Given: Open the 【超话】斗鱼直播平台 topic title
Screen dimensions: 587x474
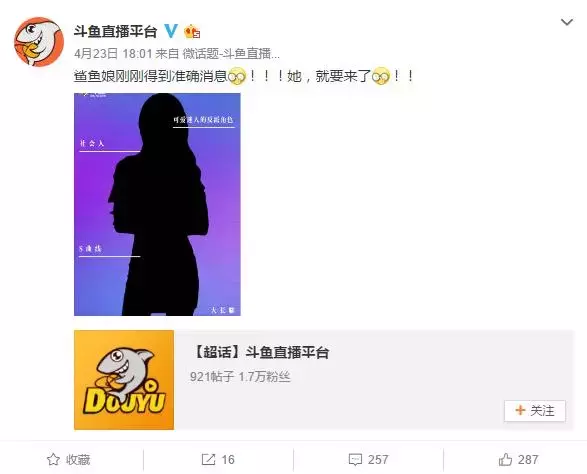Looking at the screenshot, I should pos(260,352).
